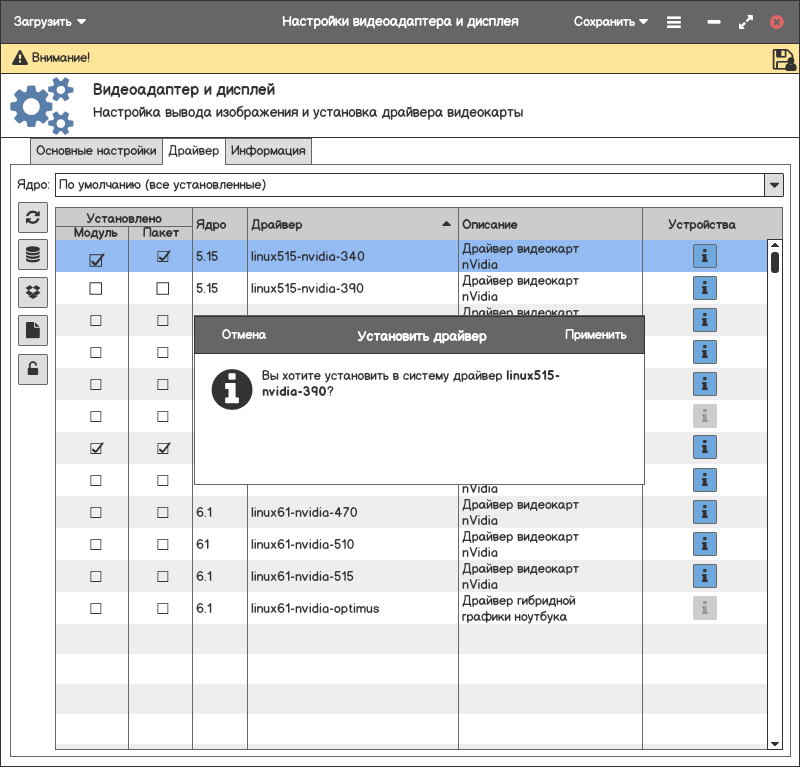Show device info for linux61-nvidia-470
Screen dimensions: 800x767
[x=705, y=512]
